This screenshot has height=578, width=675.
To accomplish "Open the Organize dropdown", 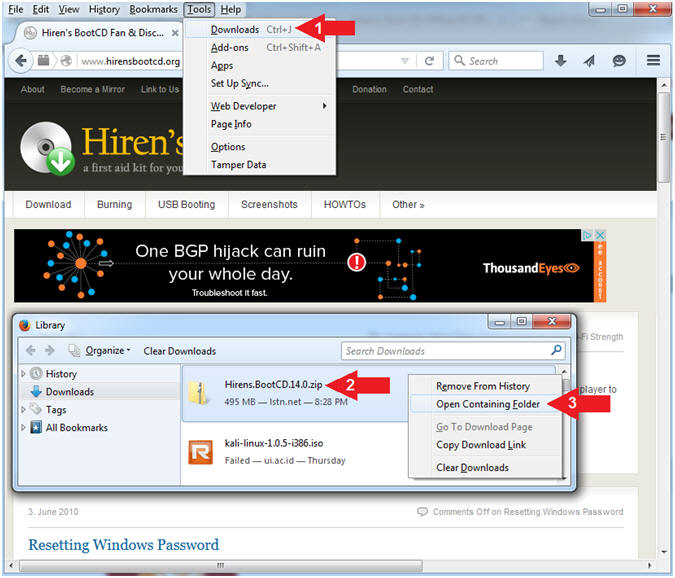I will (x=107, y=351).
